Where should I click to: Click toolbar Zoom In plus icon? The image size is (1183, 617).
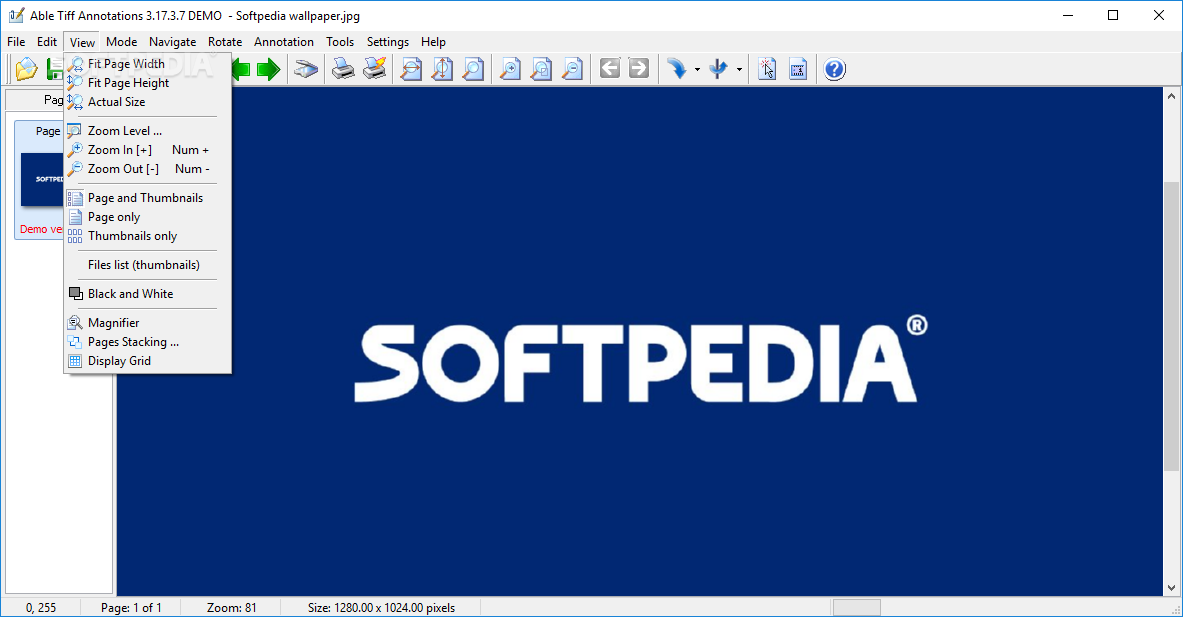511,69
